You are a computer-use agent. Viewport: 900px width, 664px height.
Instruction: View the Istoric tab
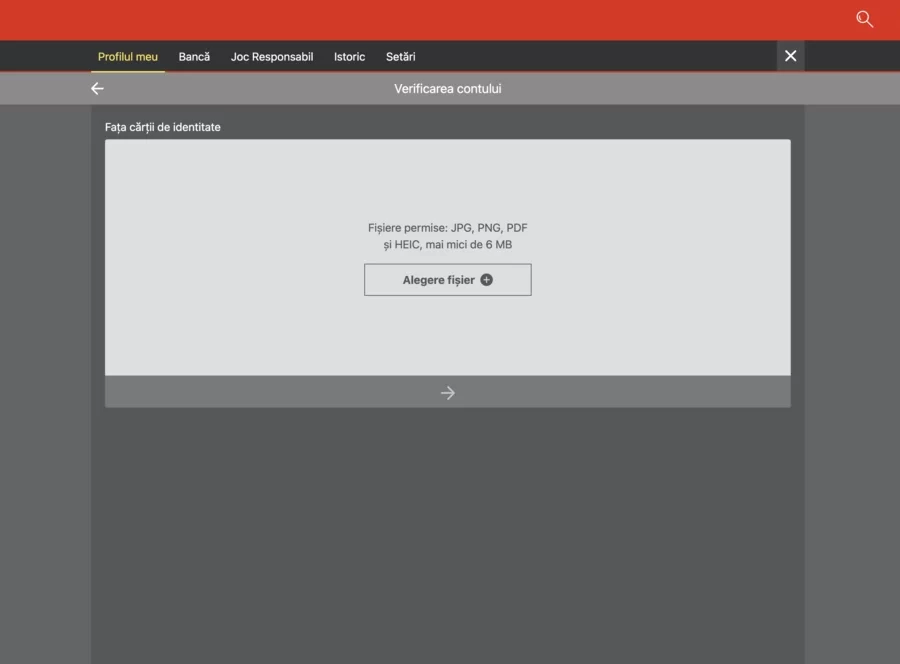[x=350, y=57]
